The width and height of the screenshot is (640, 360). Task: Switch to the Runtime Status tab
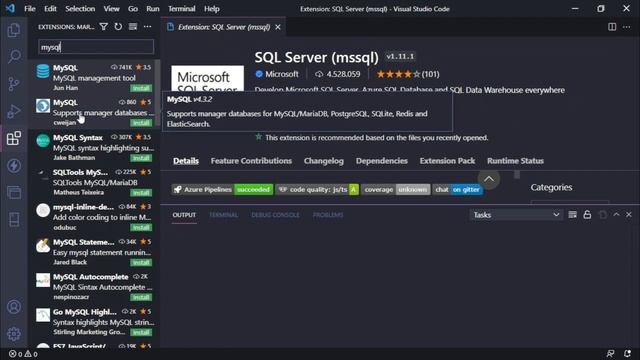click(x=515, y=161)
